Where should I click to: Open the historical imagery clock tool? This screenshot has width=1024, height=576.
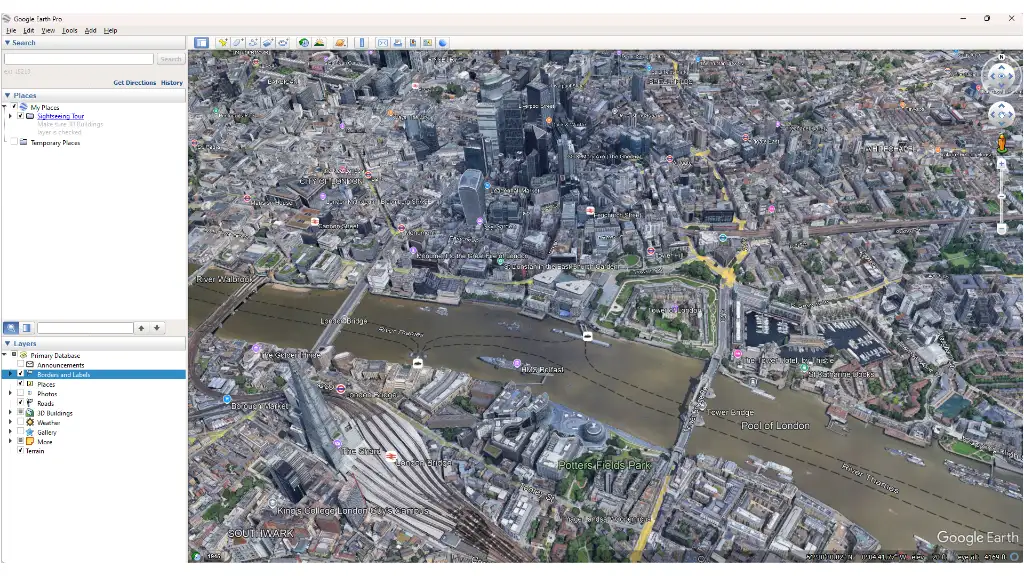coord(304,42)
